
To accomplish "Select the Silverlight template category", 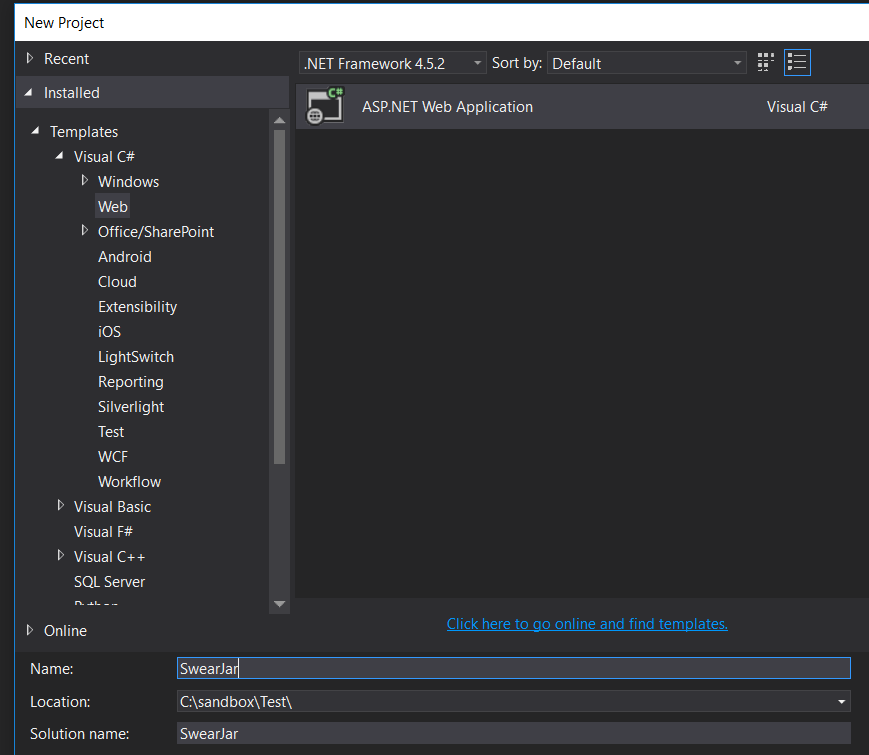I will (129, 406).
